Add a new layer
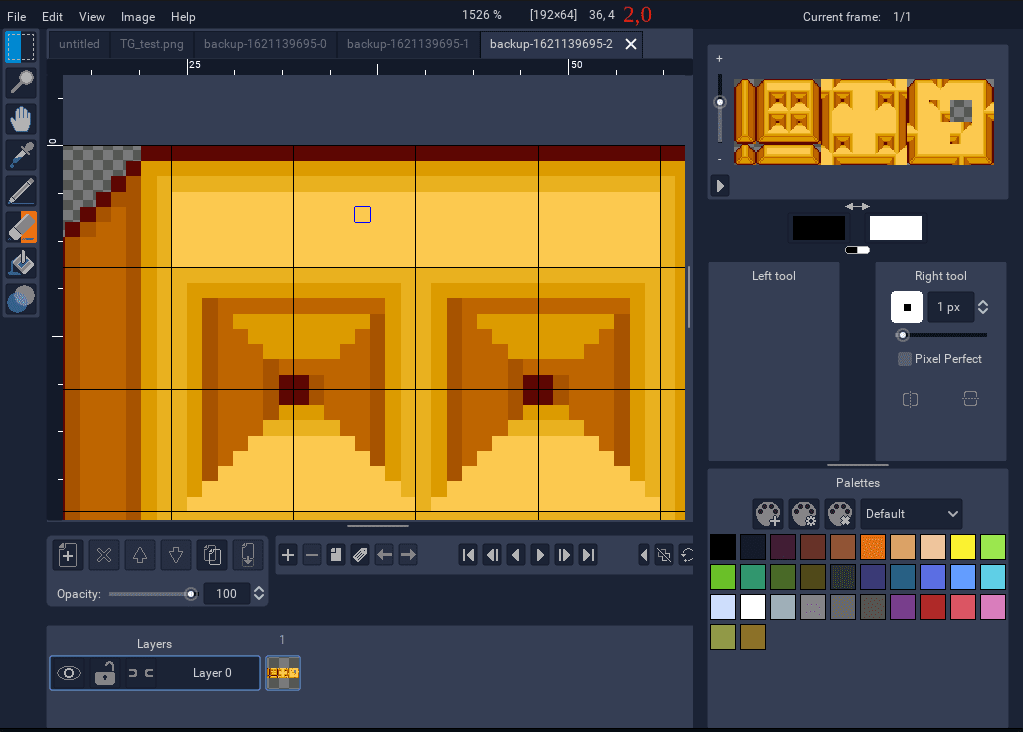 (x=68, y=555)
